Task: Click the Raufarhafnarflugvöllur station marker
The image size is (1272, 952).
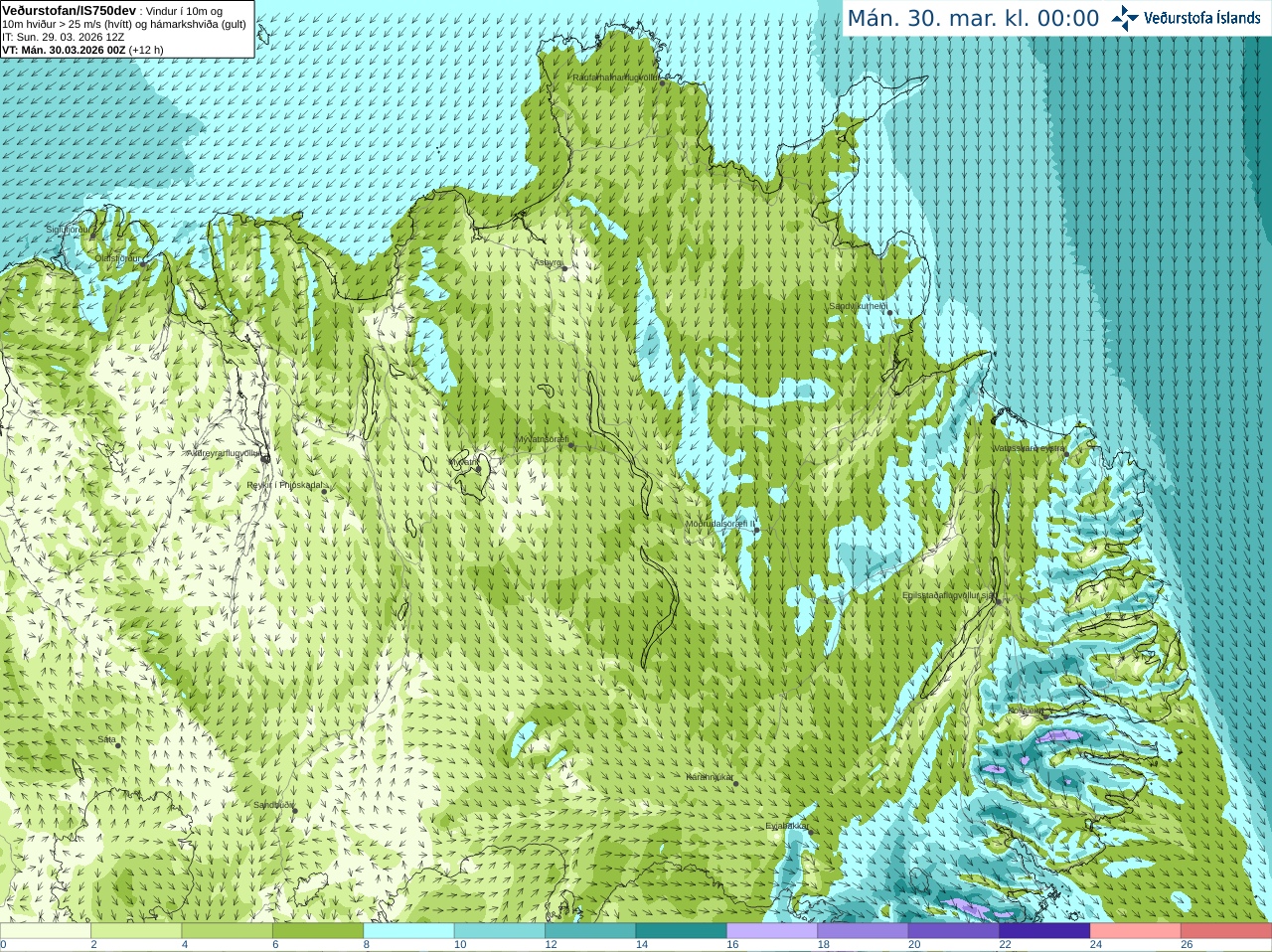Action: click(x=663, y=82)
